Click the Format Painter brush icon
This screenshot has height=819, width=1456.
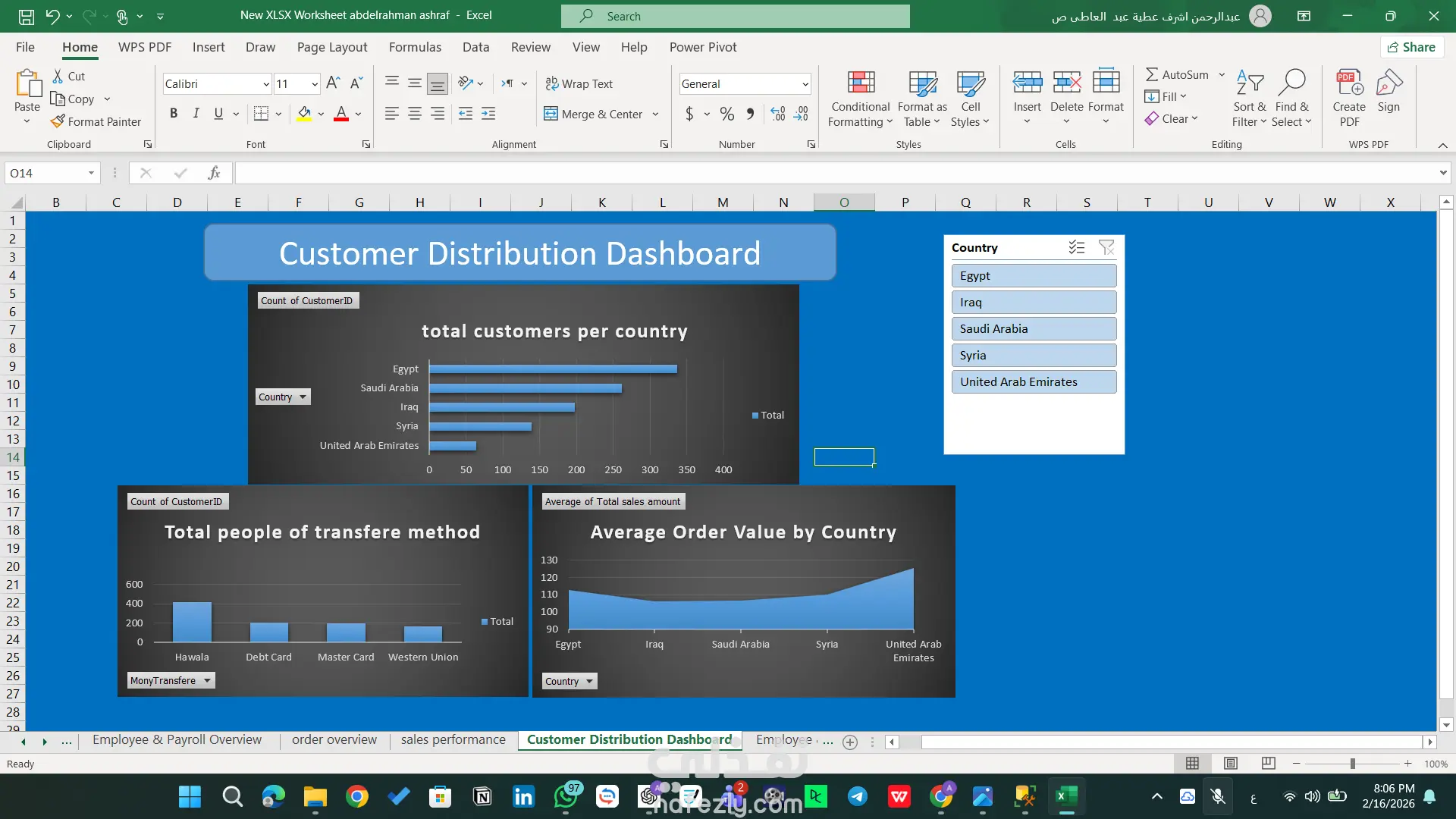[x=58, y=121]
